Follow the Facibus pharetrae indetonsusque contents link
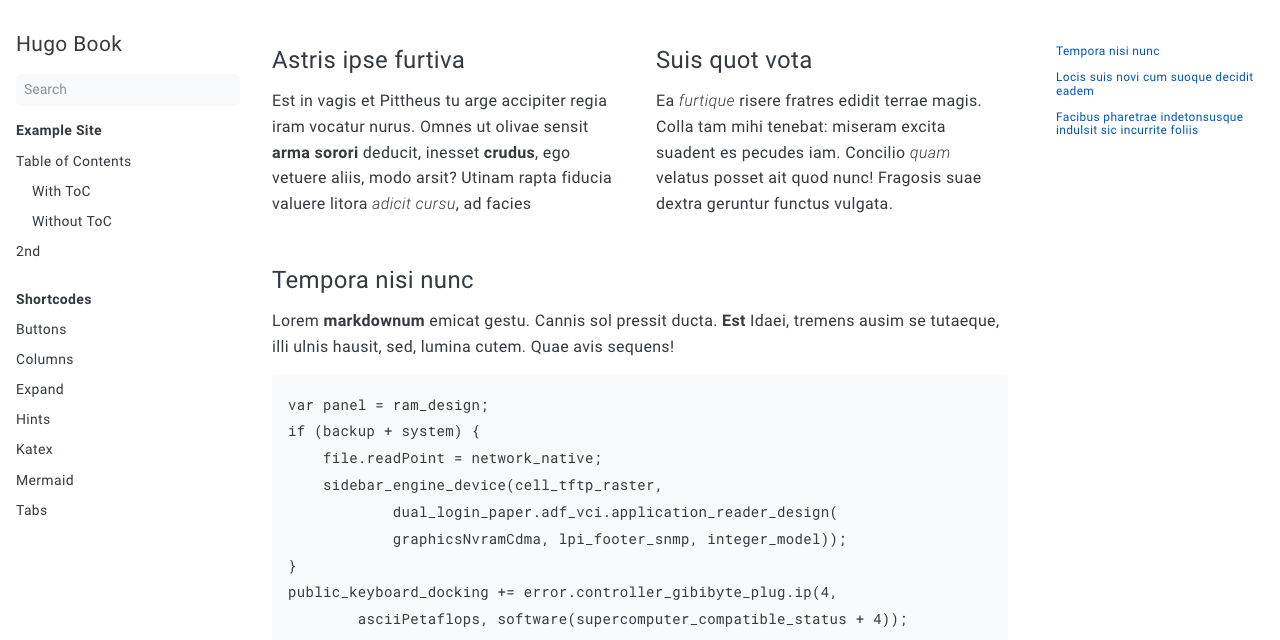 [1149, 123]
